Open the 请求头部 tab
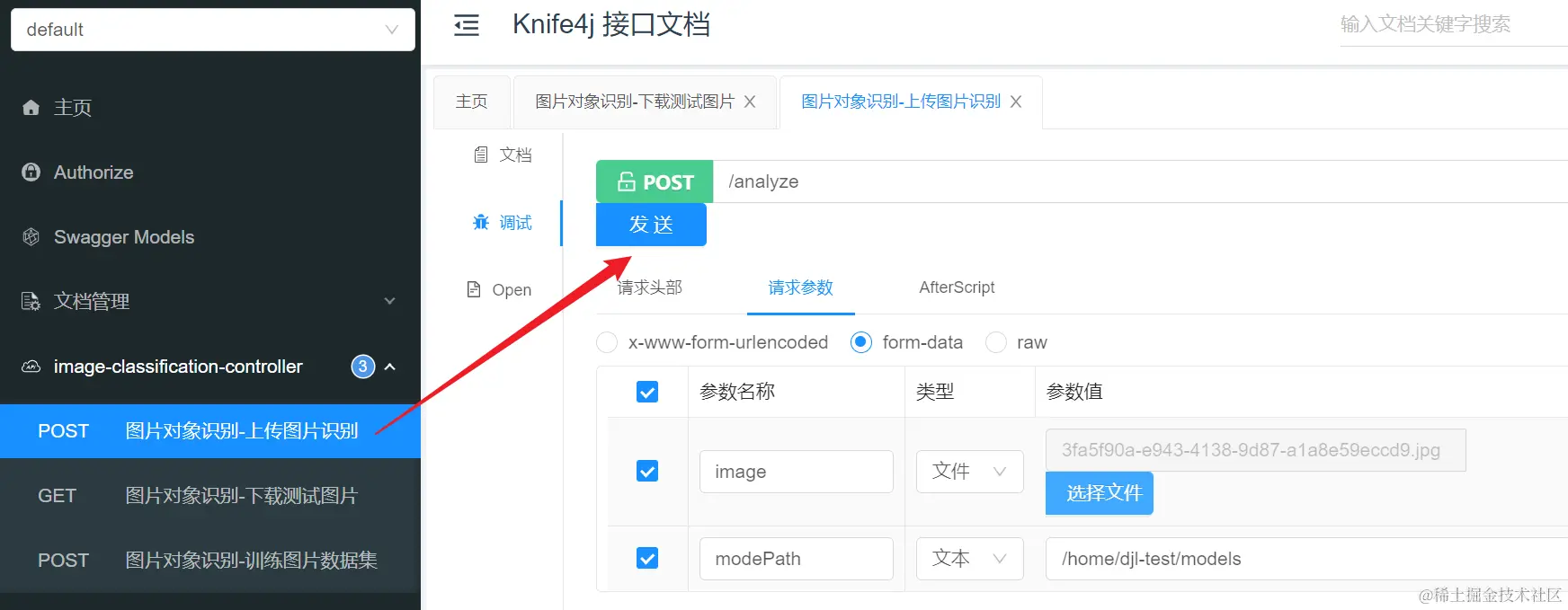 [650, 287]
